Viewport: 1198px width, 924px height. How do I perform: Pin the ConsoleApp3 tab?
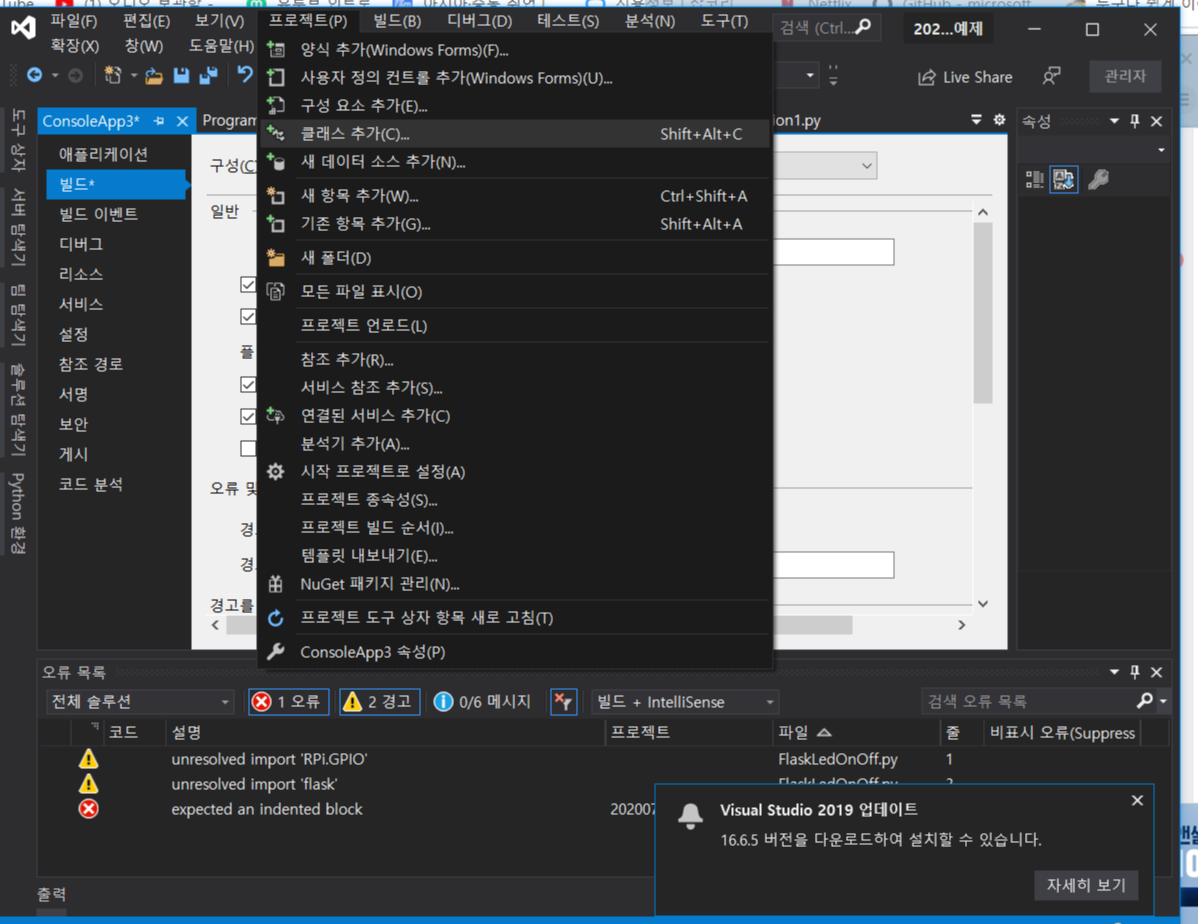pos(158,121)
